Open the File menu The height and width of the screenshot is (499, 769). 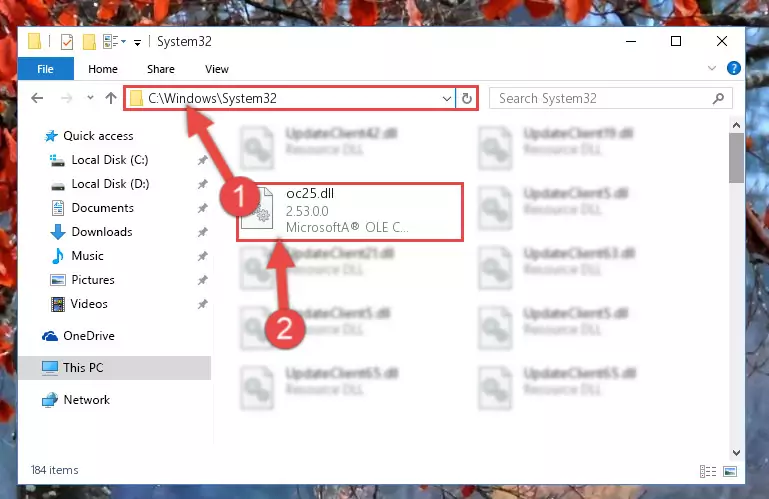point(46,69)
